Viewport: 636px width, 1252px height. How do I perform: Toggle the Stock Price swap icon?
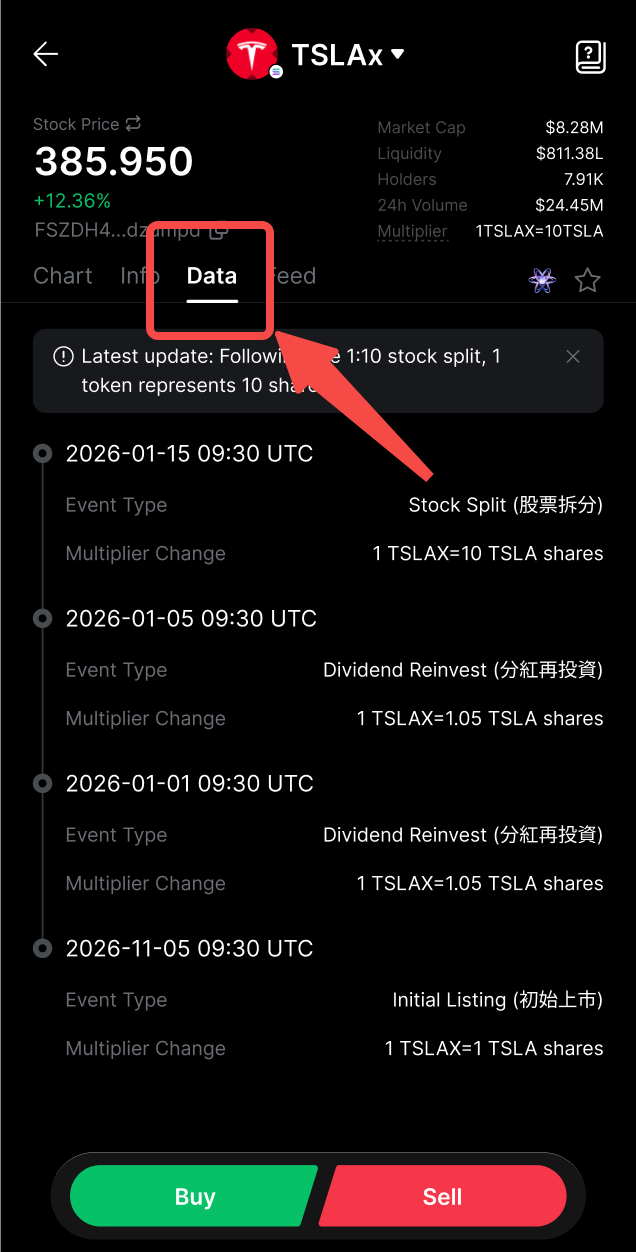tap(133, 124)
